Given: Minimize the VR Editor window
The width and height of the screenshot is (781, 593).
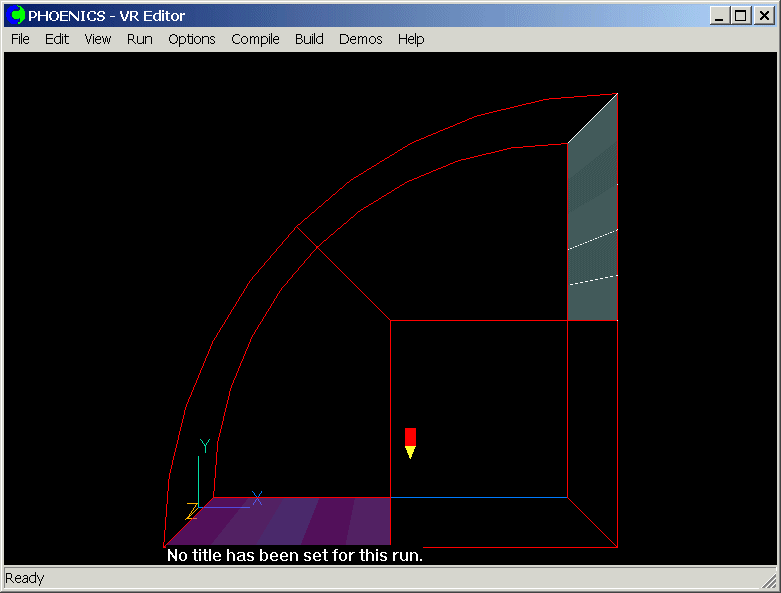Looking at the screenshot, I should (720, 15).
